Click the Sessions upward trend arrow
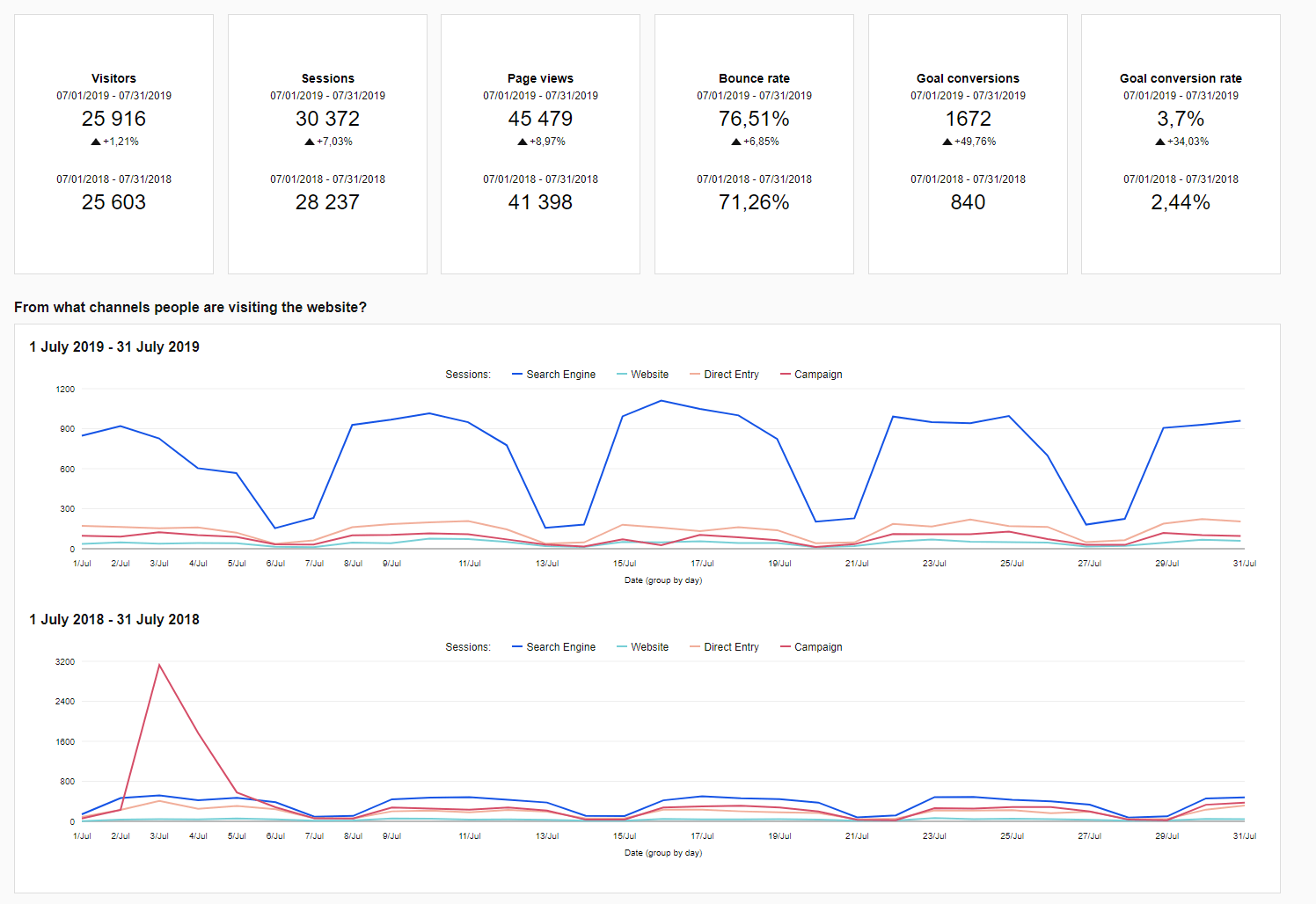The height and width of the screenshot is (904, 1316). (310, 142)
